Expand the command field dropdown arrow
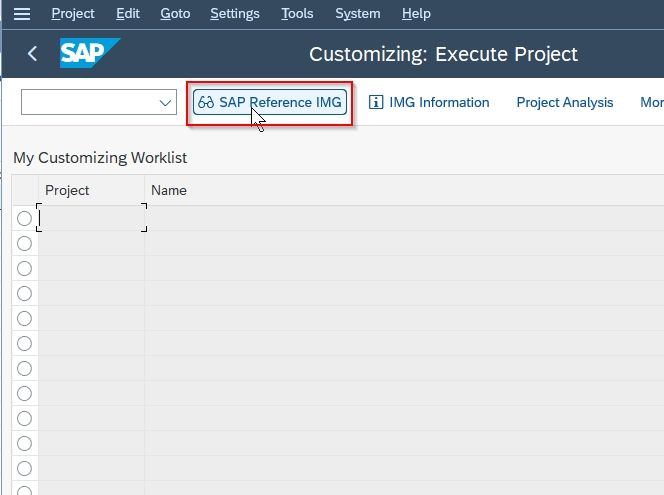 [165, 102]
